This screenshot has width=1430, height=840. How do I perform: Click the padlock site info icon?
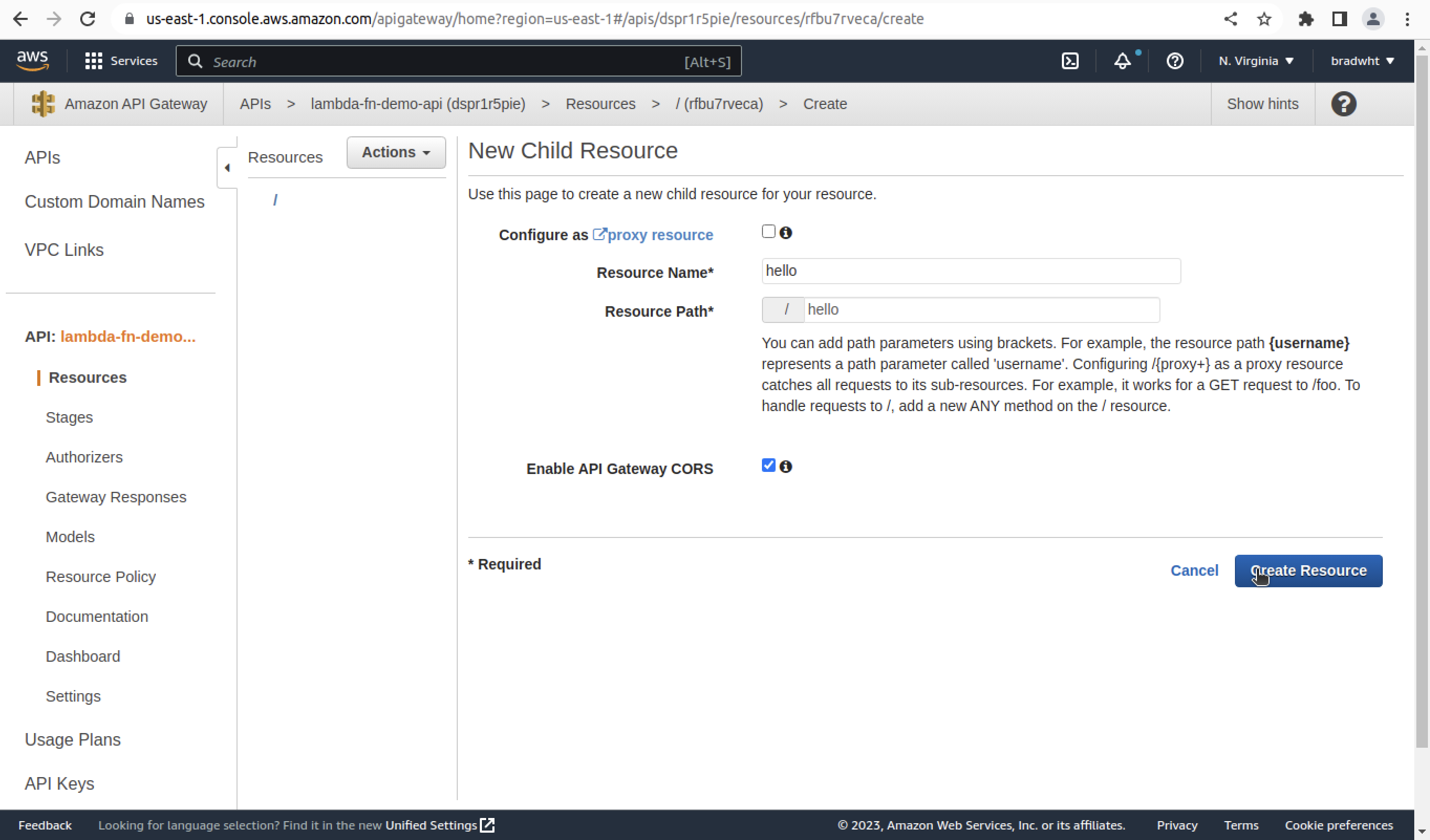coord(130,19)
